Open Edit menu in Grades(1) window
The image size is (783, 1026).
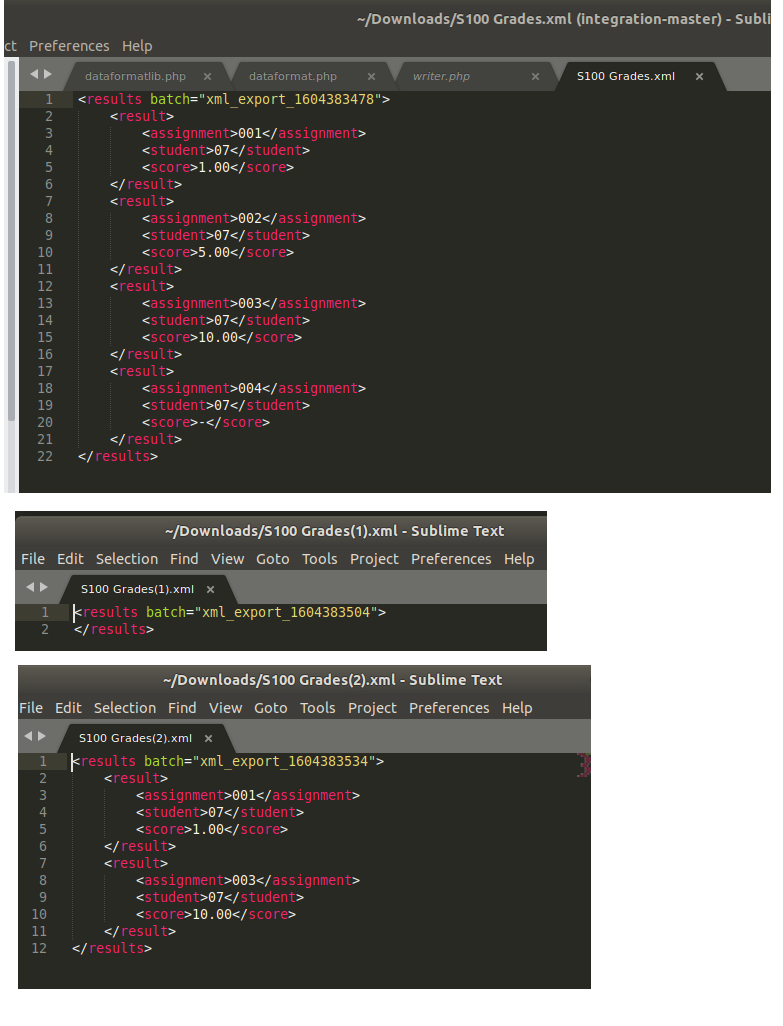tap(70, 559)
